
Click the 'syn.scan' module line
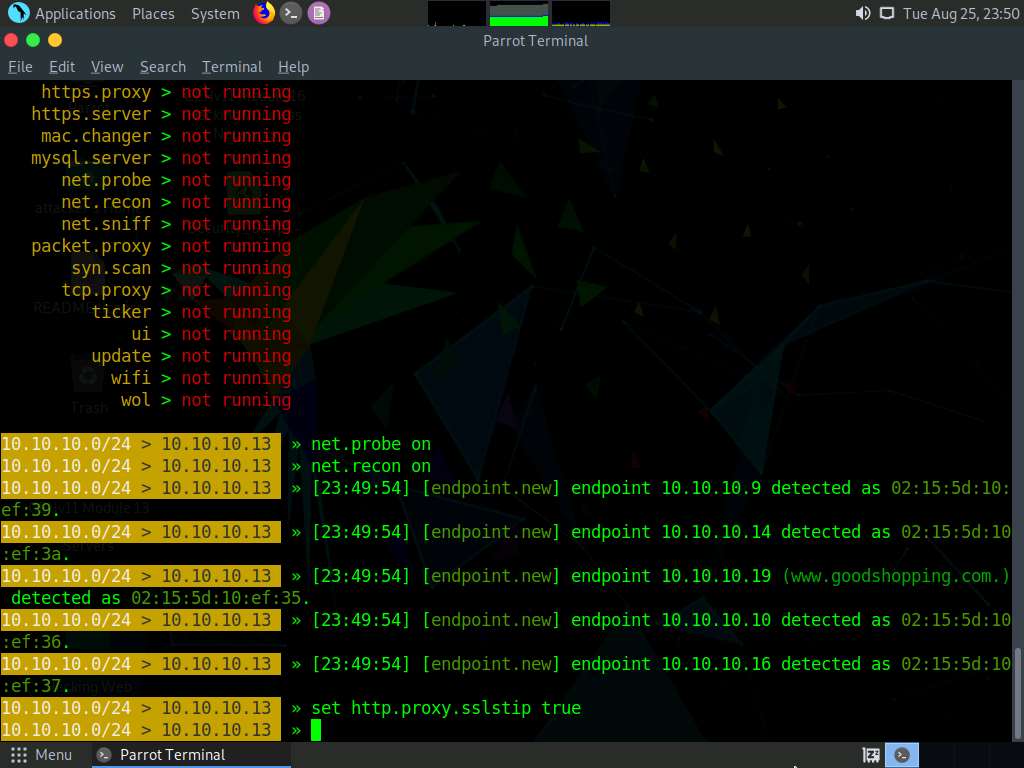181,268
